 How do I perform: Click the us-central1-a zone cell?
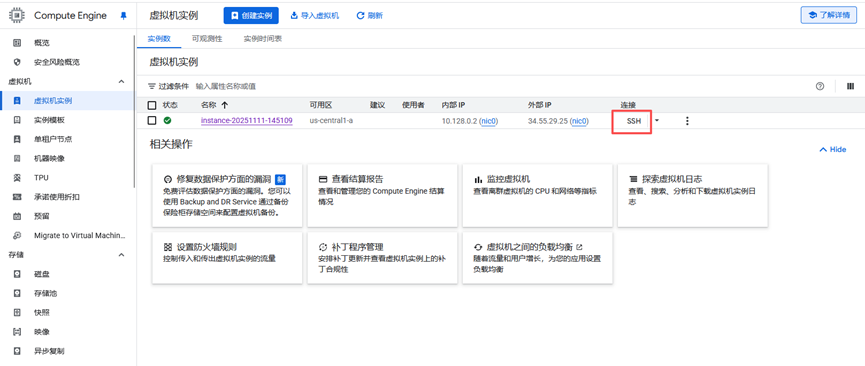coord(331,120)
